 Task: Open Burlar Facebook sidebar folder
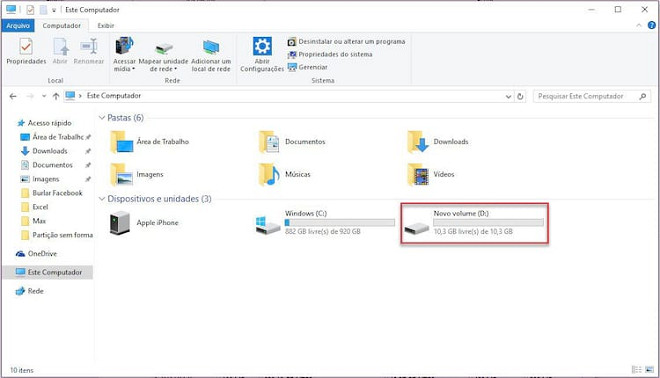coord(52,193)
